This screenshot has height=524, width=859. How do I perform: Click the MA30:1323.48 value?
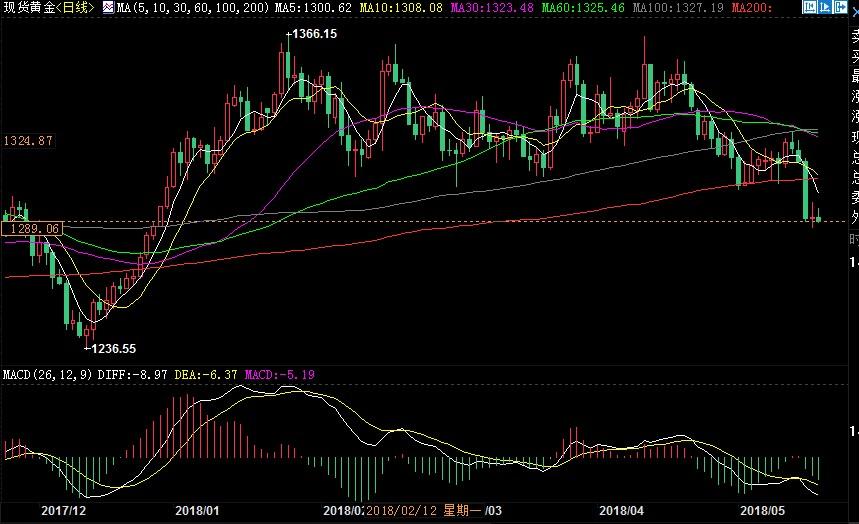(x=492, y=7)
